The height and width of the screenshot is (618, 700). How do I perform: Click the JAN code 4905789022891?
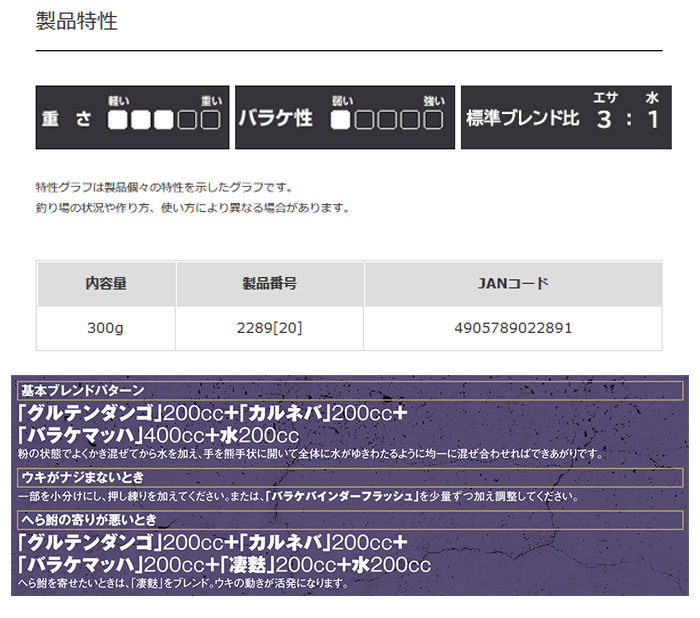click(513, 328)
